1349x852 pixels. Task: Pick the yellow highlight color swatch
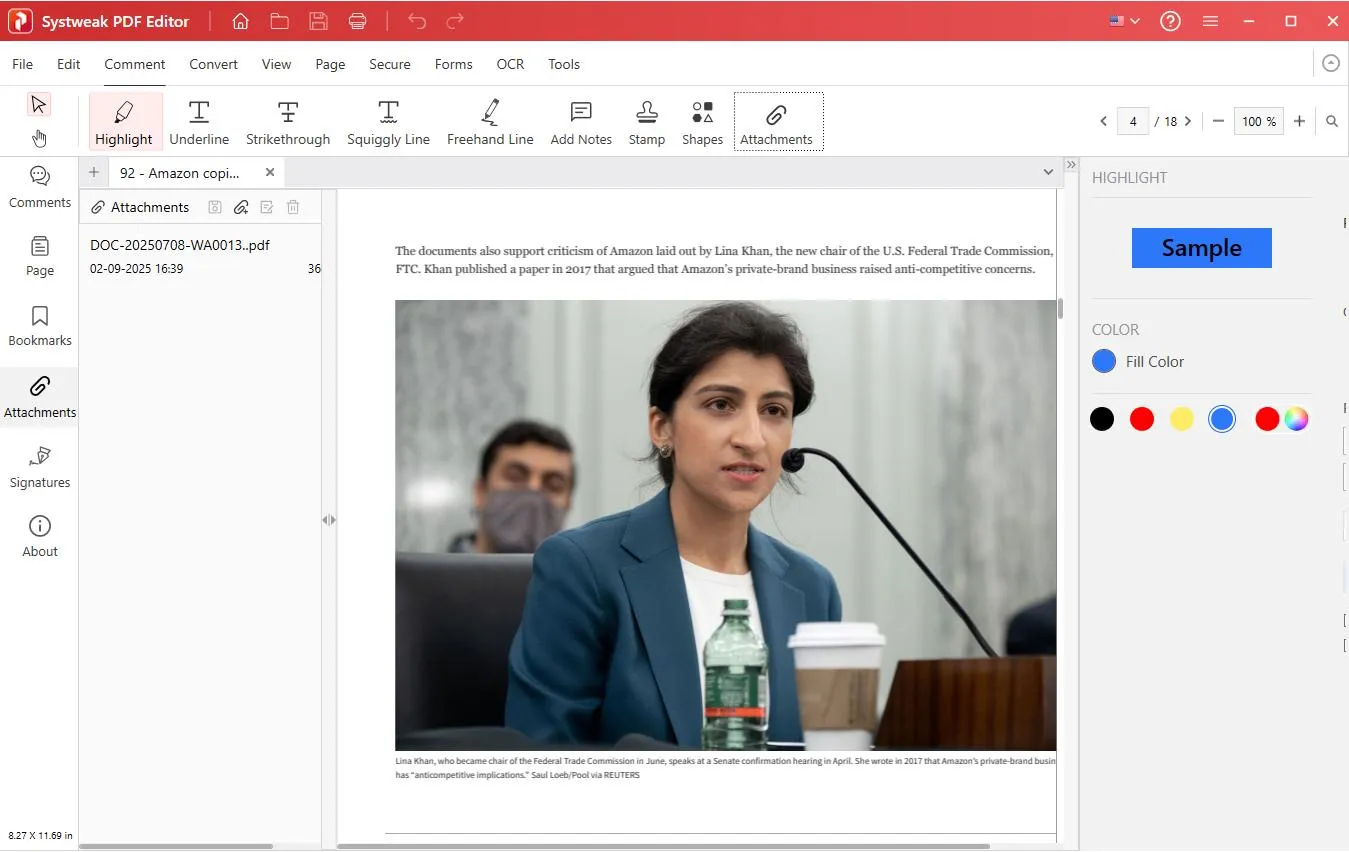[1182, 419]
